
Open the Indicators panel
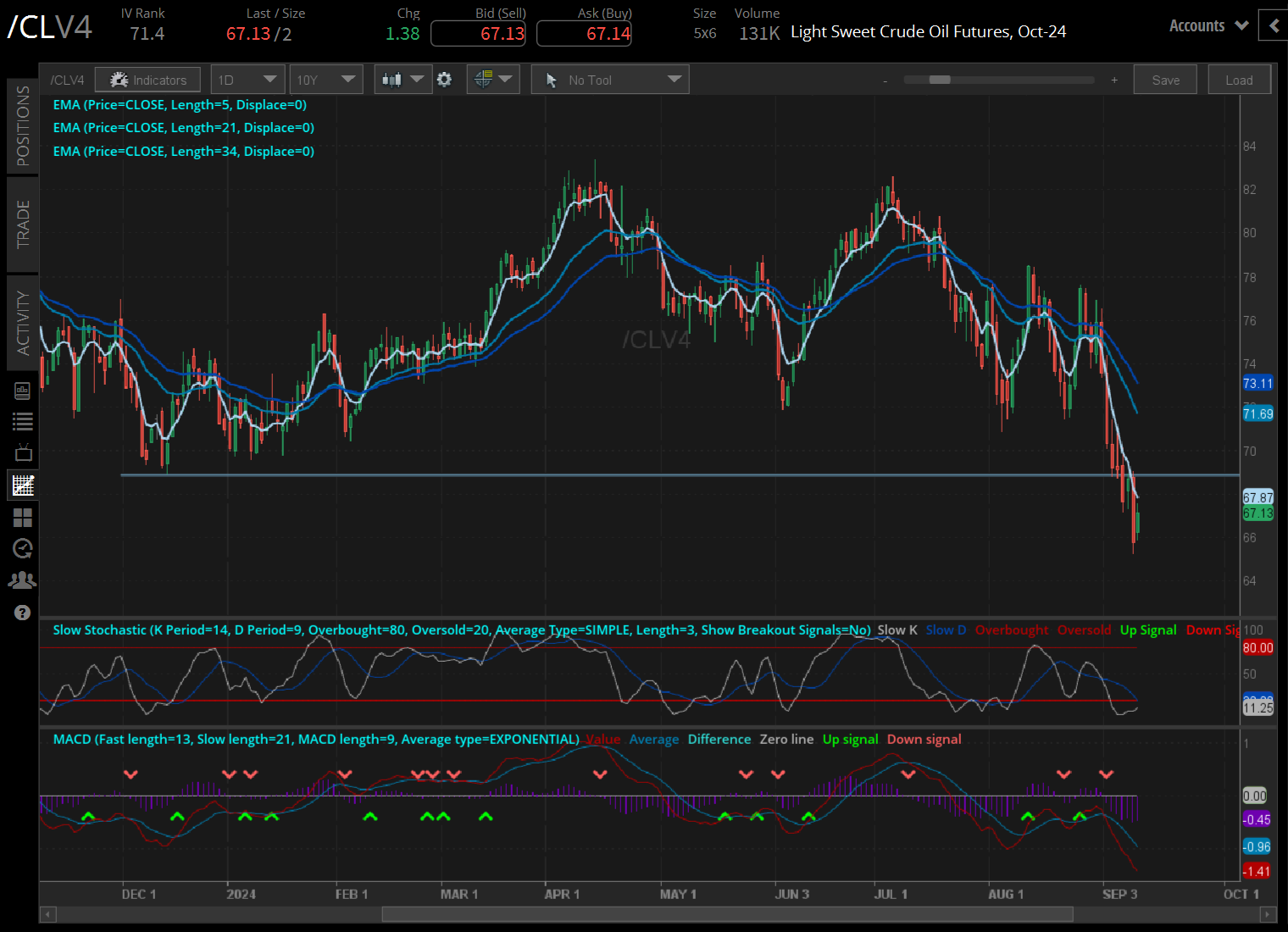pyautogui.click(x=147, y=80)
